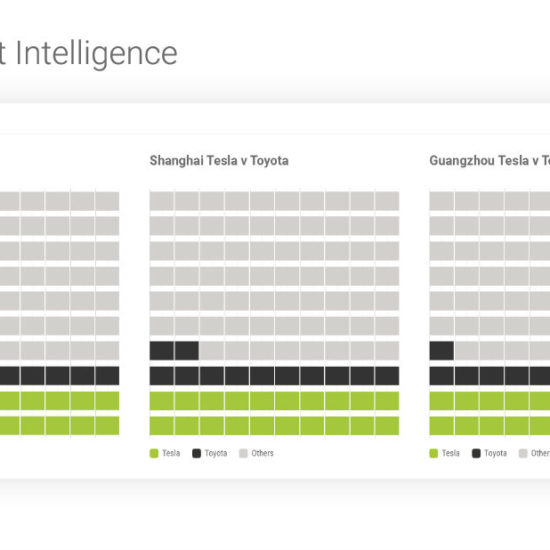Click bottom-right green Tesla cell of Shanghai chart
This screenshot has height=550, width=550.
[387, 425]
